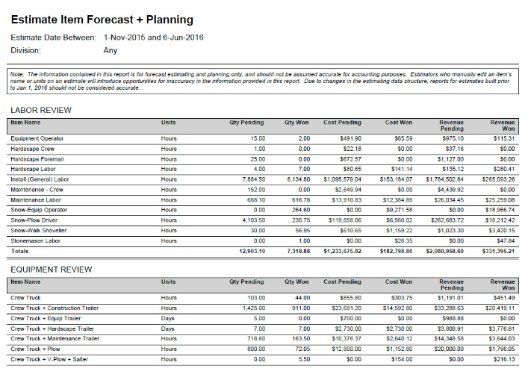The height and width of the screenshot is (378, 531).
Task: Click the Division value Any
Action: tap(110, 50)
